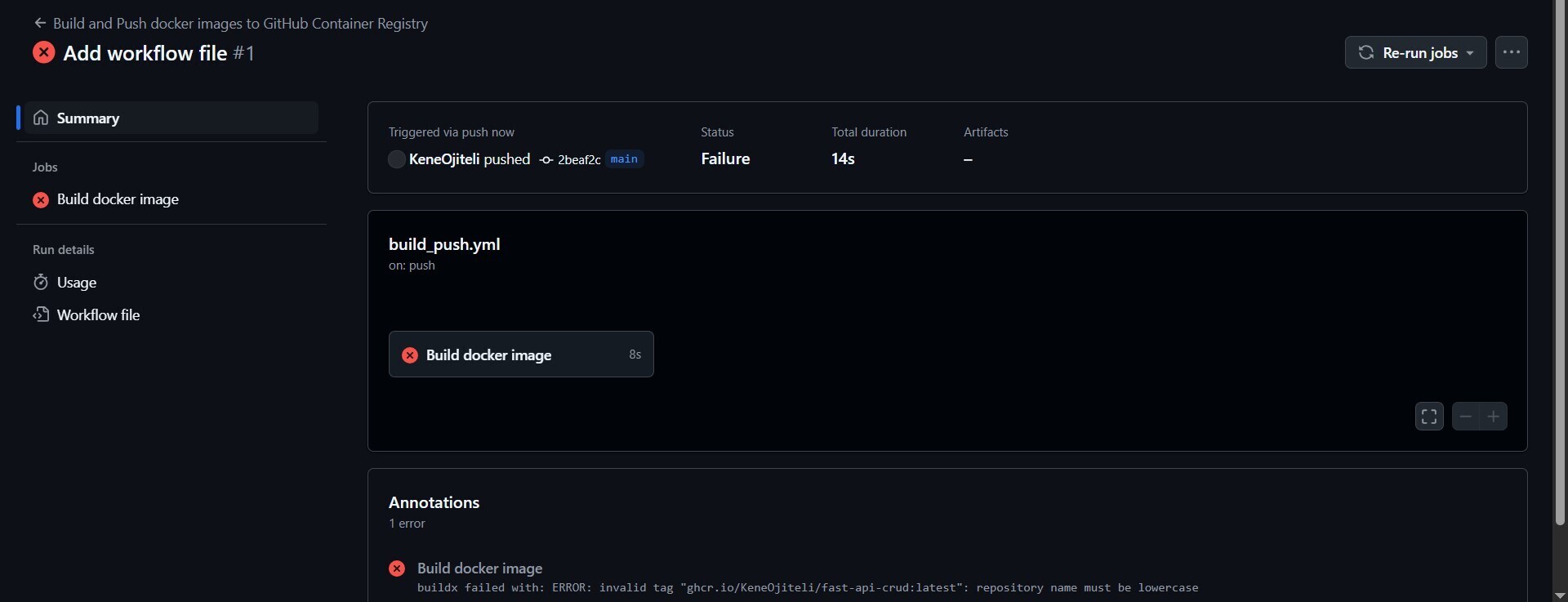Click the scrollbar down arrow
This screenshot has width=1568, height=602.
tap(1560, 595)
